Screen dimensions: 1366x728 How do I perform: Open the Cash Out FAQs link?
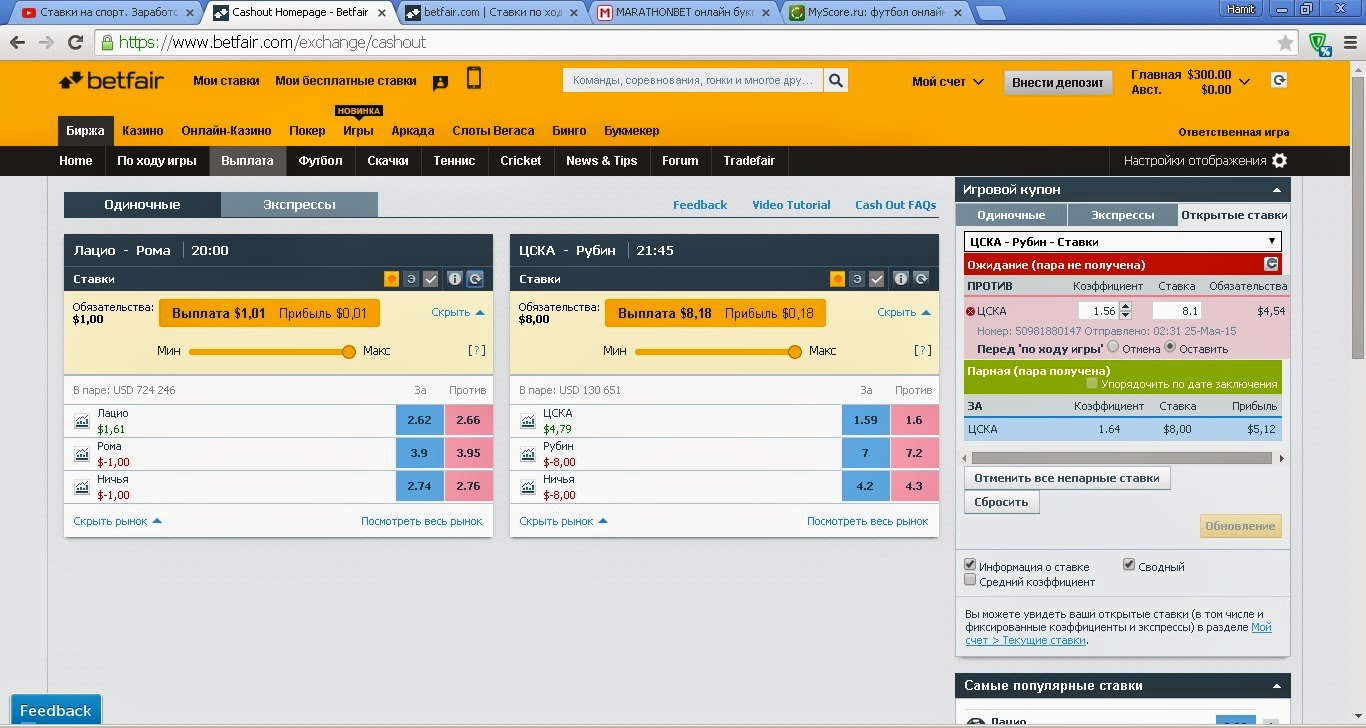click(895, 205)
